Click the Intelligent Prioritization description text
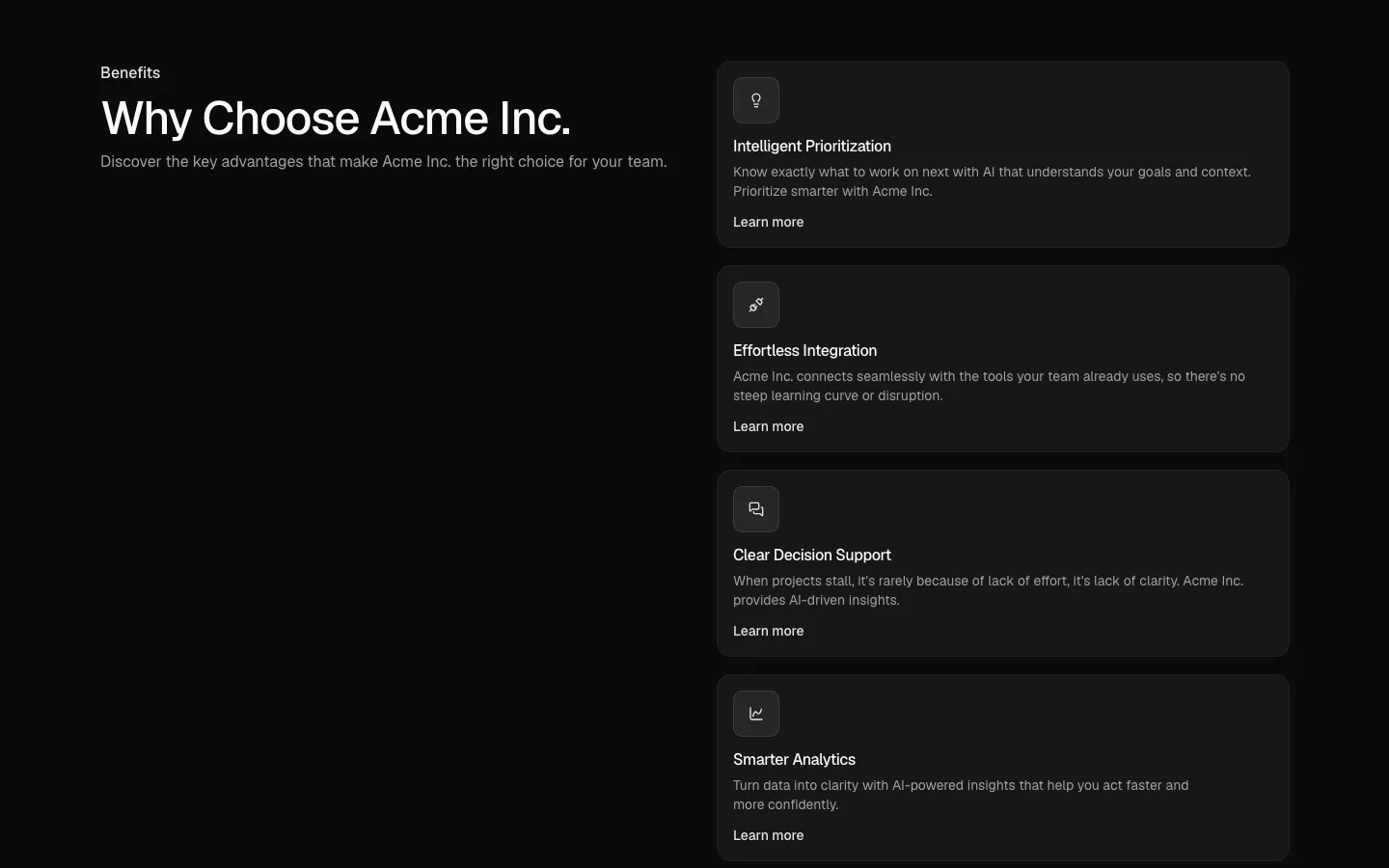This screenshot has width=1389, height=868. (992, 181)
